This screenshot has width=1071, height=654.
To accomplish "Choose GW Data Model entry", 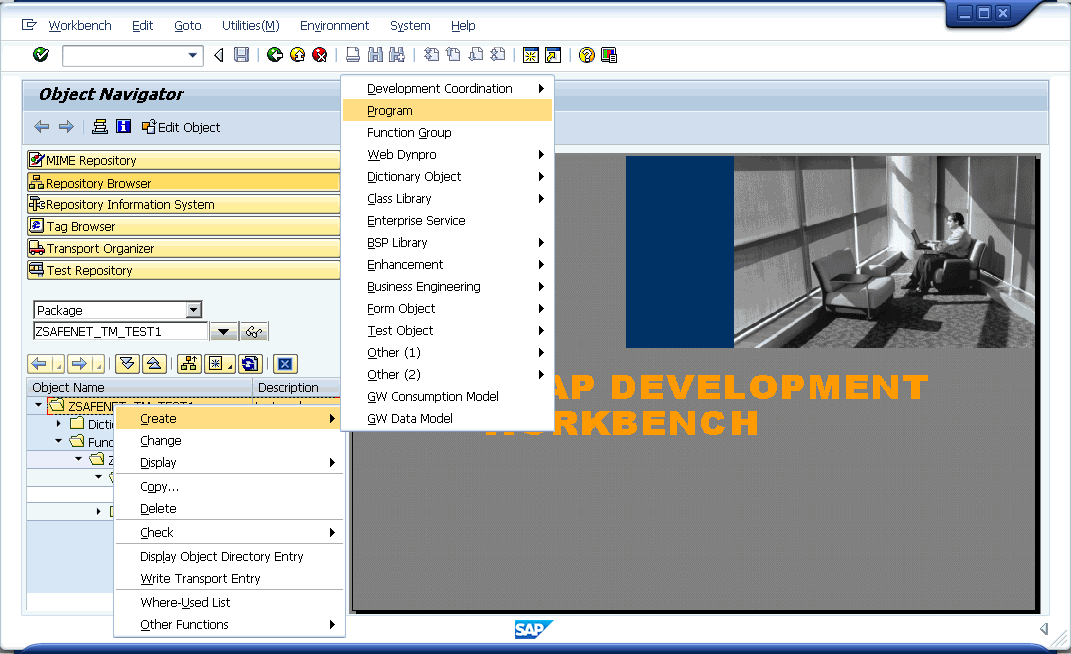I will [447, 418].
